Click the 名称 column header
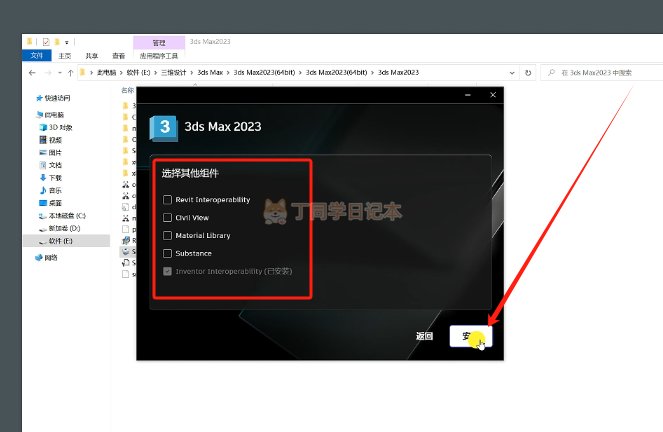Viewport: 663px width, 432px height. [x=127, y=90]
